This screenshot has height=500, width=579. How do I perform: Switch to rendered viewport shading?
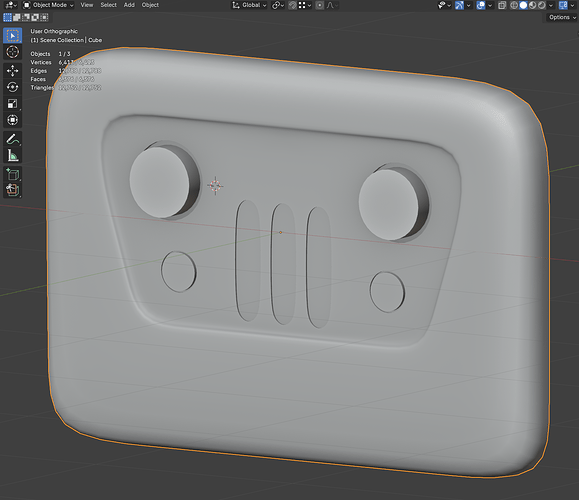pos(542,5)
